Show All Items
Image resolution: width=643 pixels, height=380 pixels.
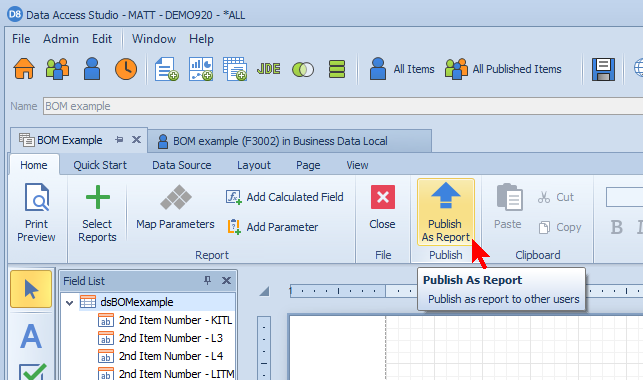click(402, 69)
